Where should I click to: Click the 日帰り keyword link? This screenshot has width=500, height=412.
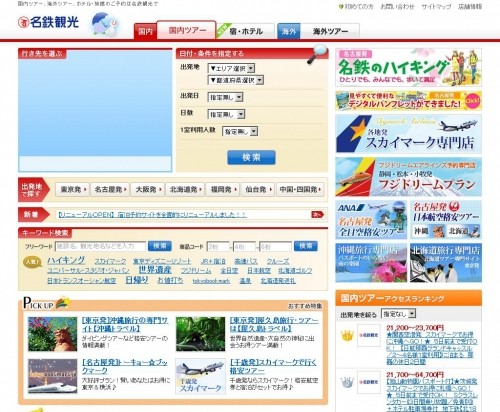point(137,280)
